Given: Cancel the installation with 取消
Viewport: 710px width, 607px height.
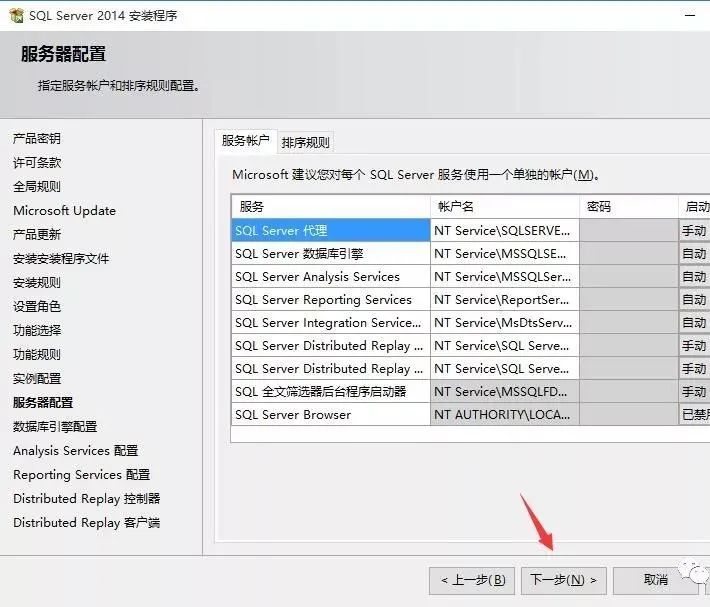Looking at the screenshot, I should coord(656,580).
